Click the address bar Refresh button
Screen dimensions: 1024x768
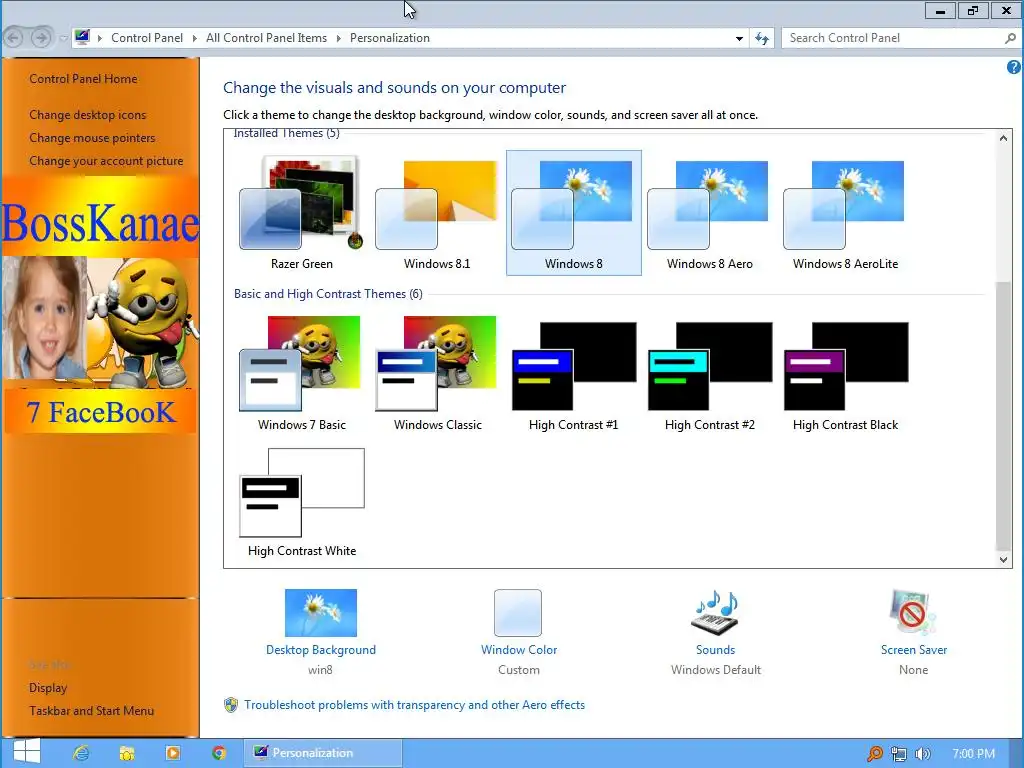click(x=762, y=38)
